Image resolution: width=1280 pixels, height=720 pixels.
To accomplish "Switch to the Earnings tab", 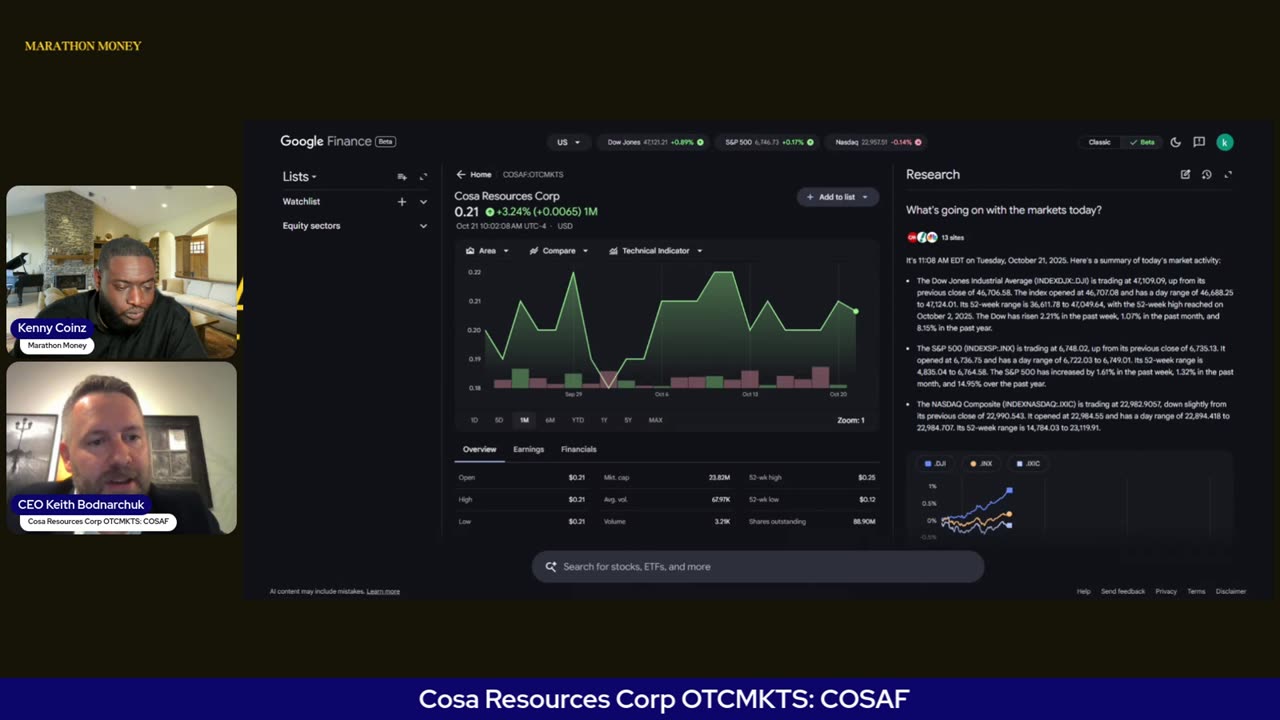I will [x=529, y=450].
